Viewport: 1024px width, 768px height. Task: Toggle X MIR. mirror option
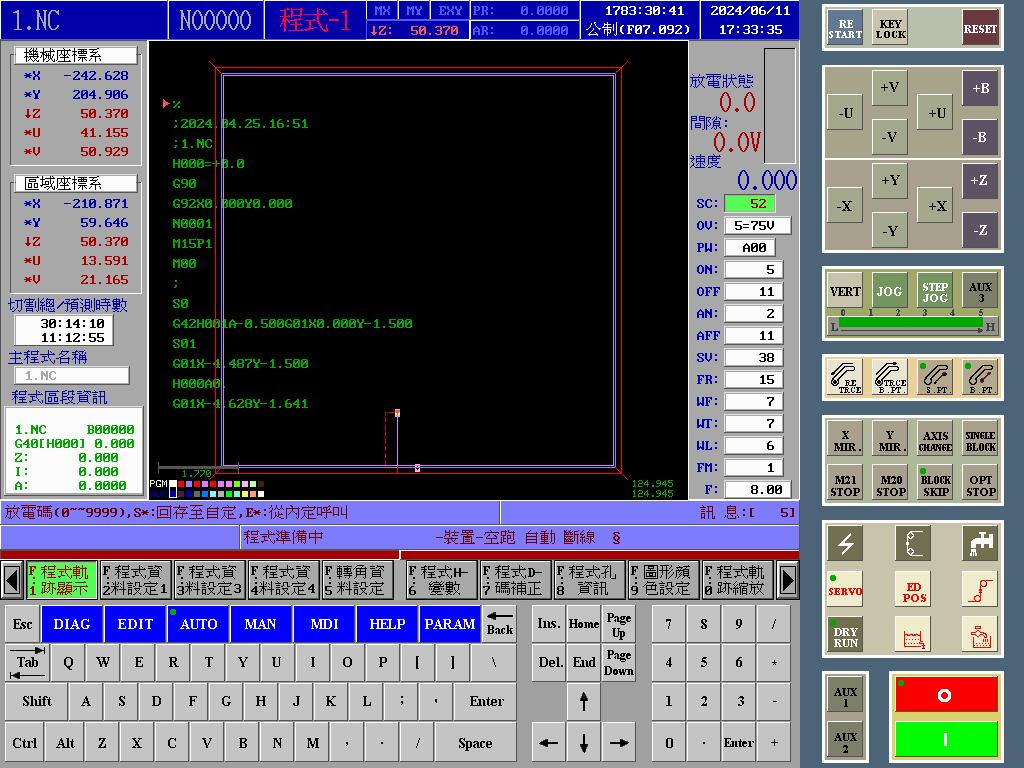click(x=845, y=440)
